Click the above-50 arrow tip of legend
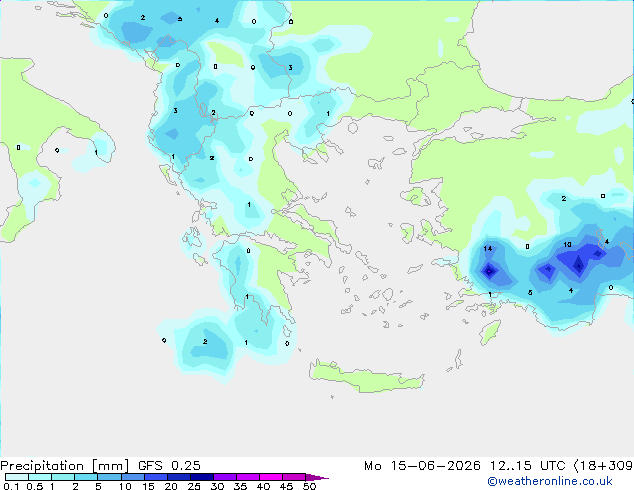 317,477
